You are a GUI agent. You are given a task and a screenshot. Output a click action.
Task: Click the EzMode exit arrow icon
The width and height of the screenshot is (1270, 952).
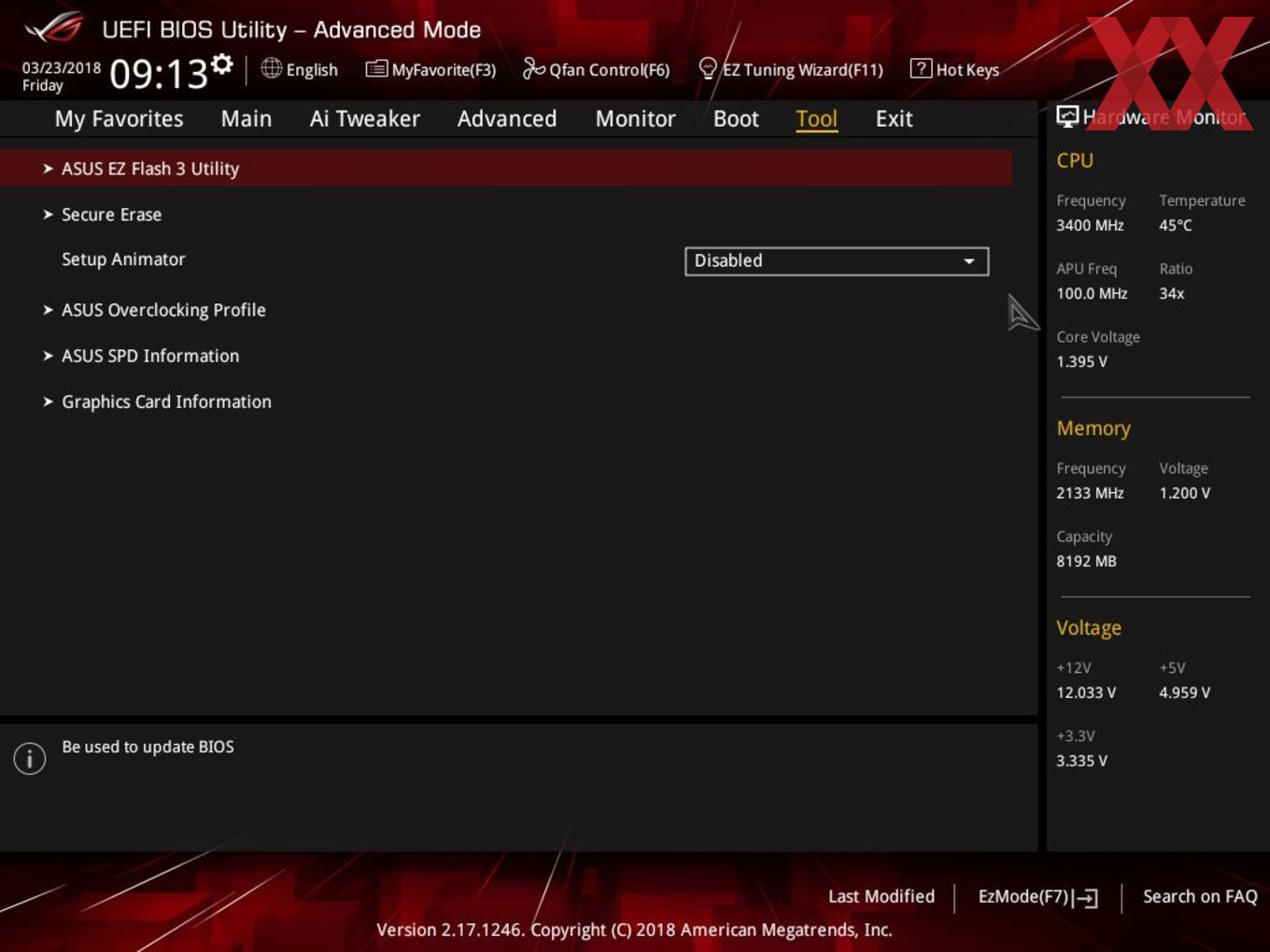click(x=1085, y=898)
